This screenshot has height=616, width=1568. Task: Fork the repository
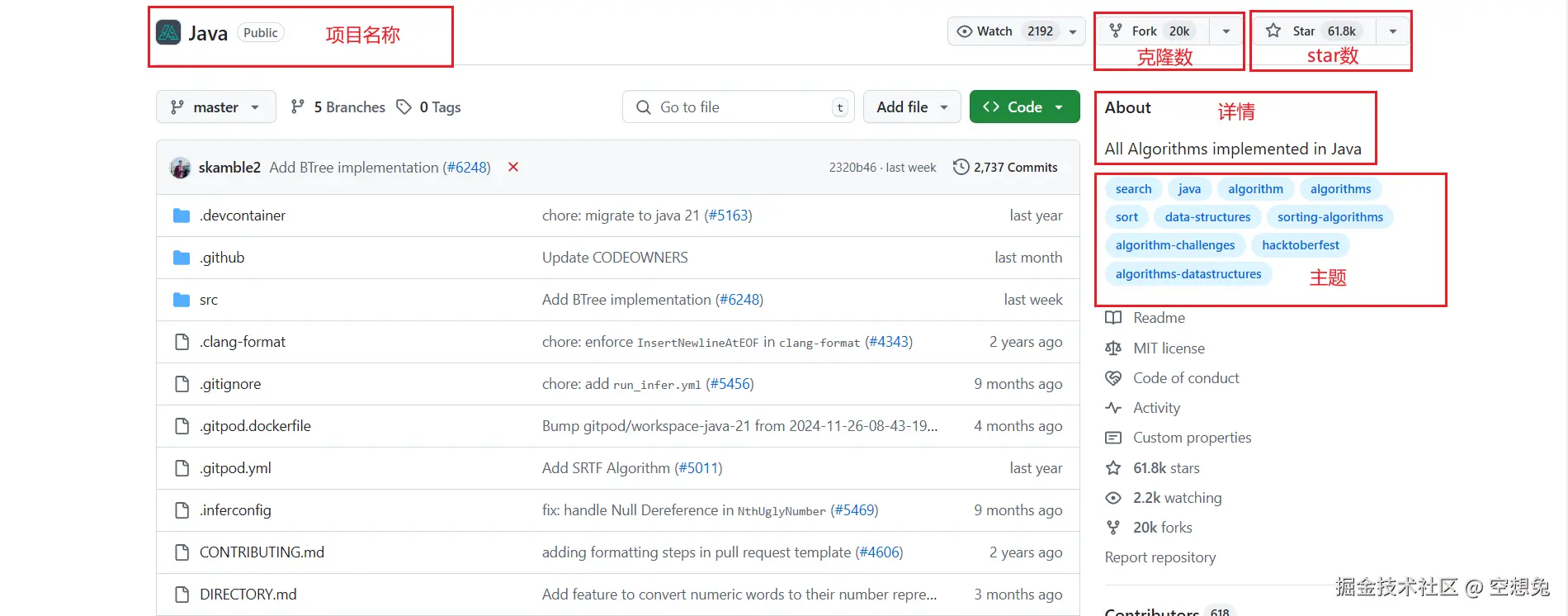tap(1151, 31)
